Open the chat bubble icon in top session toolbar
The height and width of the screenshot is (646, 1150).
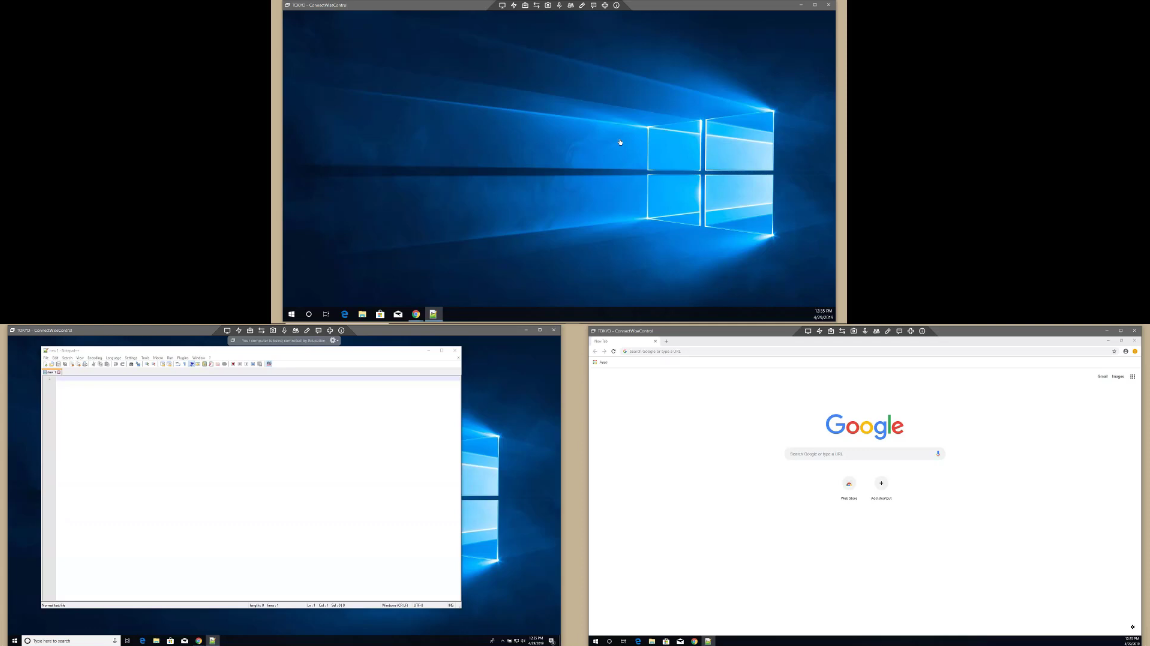593,5
